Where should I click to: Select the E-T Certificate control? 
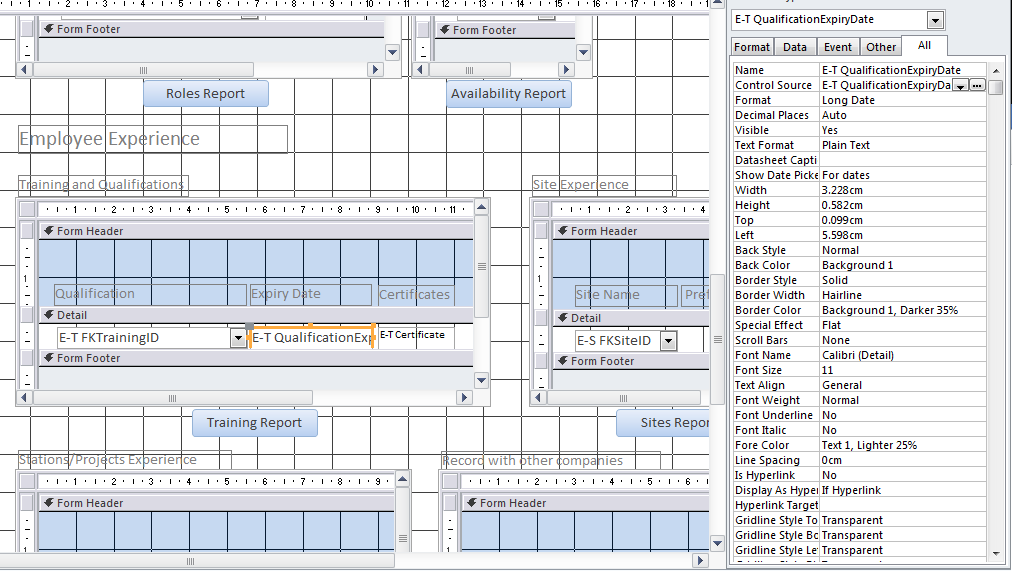coord(416,337)
